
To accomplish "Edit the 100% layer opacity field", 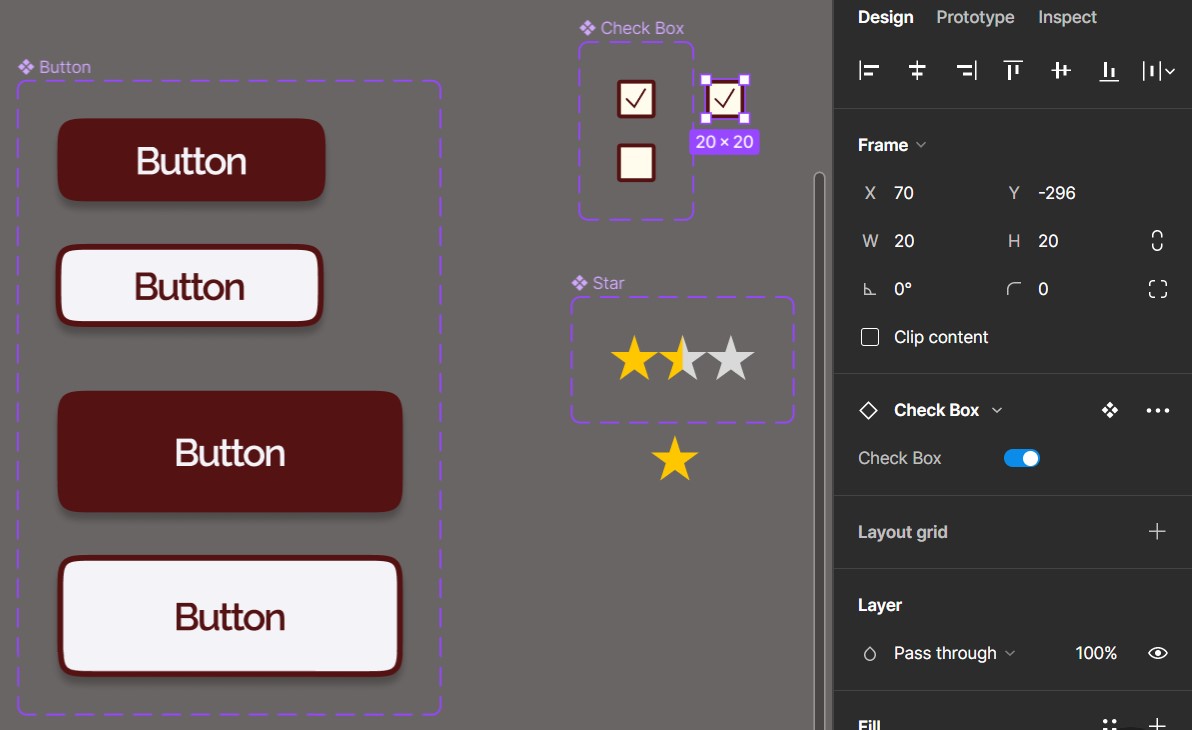I will coord(1095,653).
